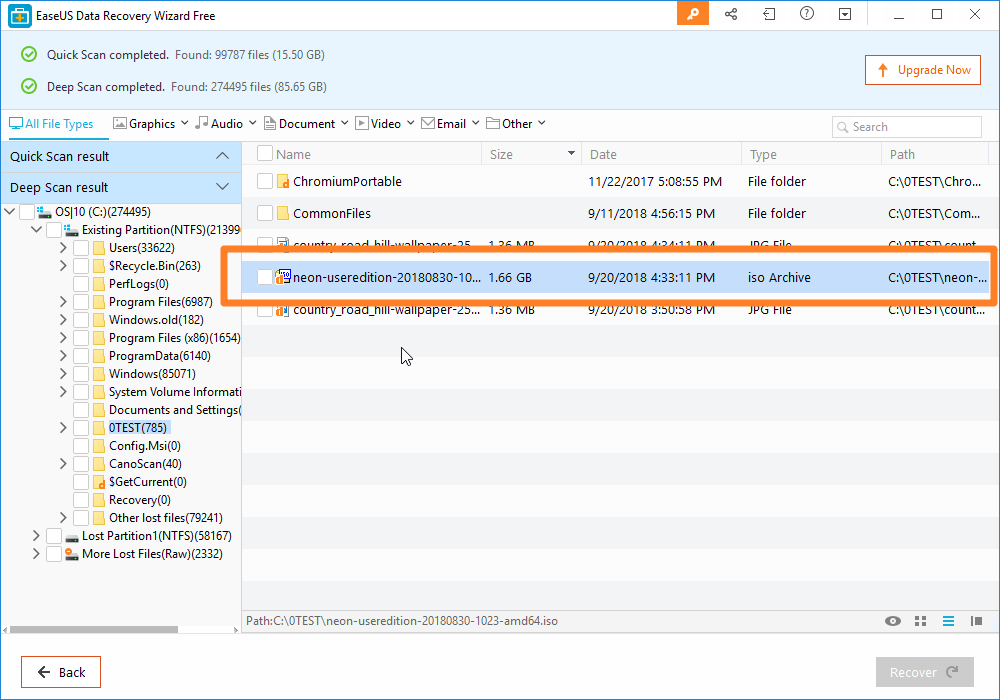Open the title bar dropdown menu icon
Viewport: 1000px width, 700px height.
tap(845, 14)
